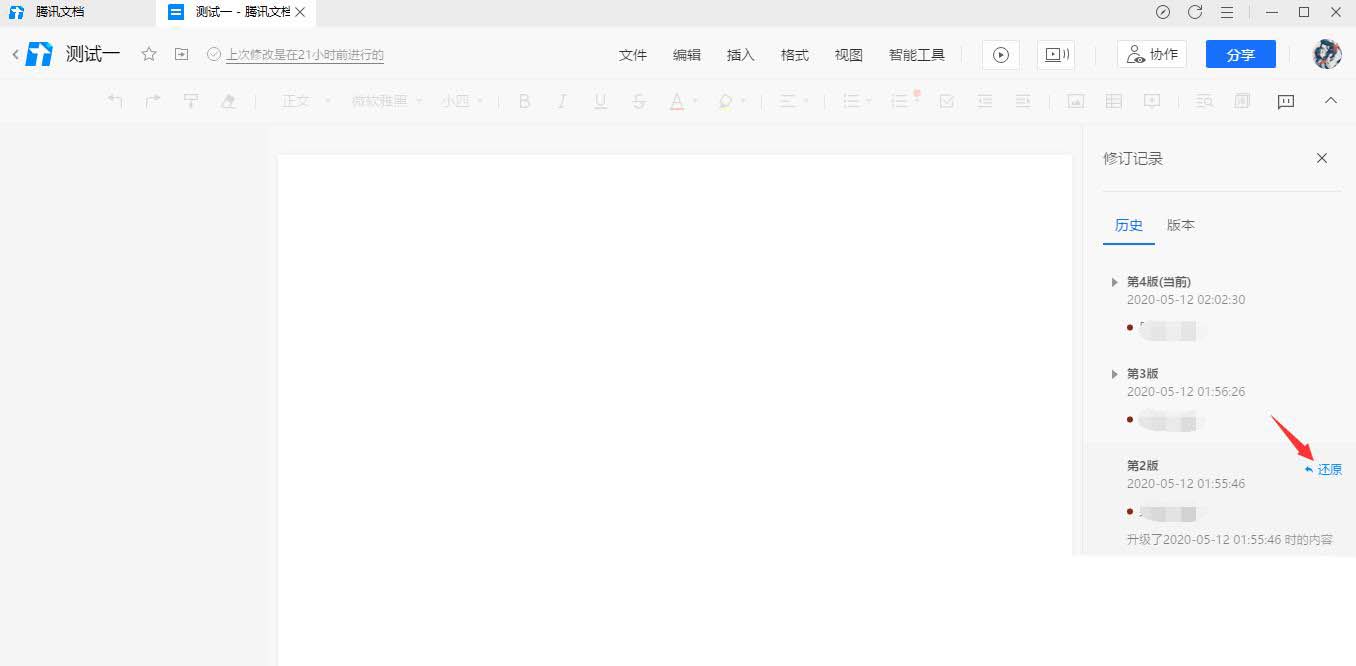This screenshot has width=1356, height=666.
Task: Click the redo arrow in the toolbar
Action: pos(153,101)
